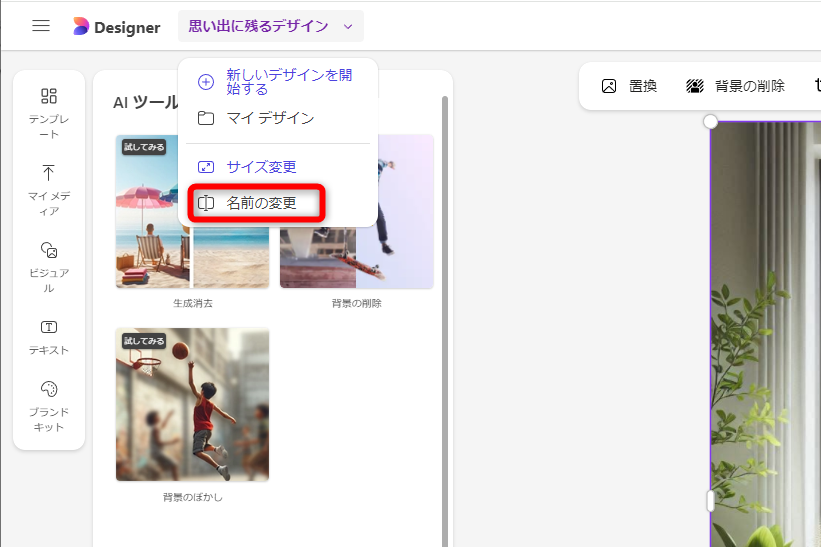Click 背景の削除 label in top toolbar
821x547 pixels.
[x=750, y=86]
